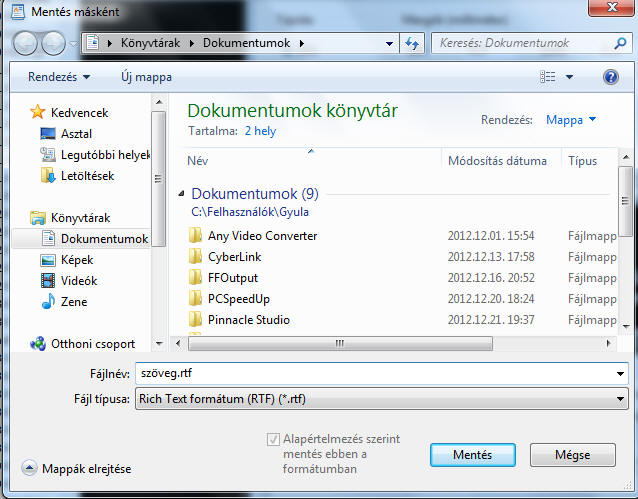This screenshot has height=499, width=638.
Task: Select the Pinnacle Studio folder name
Action: tap(249, 320)
